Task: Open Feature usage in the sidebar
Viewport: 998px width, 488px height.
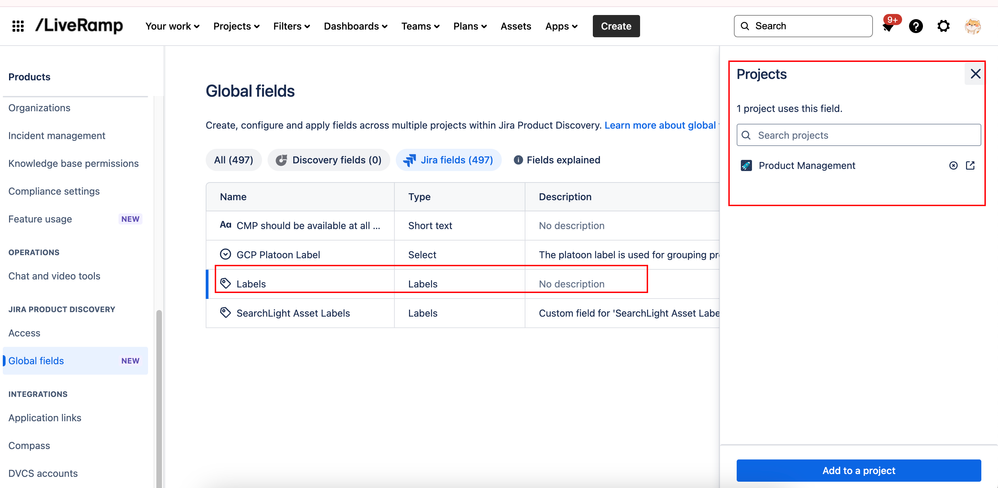Action: click(40, 219)
